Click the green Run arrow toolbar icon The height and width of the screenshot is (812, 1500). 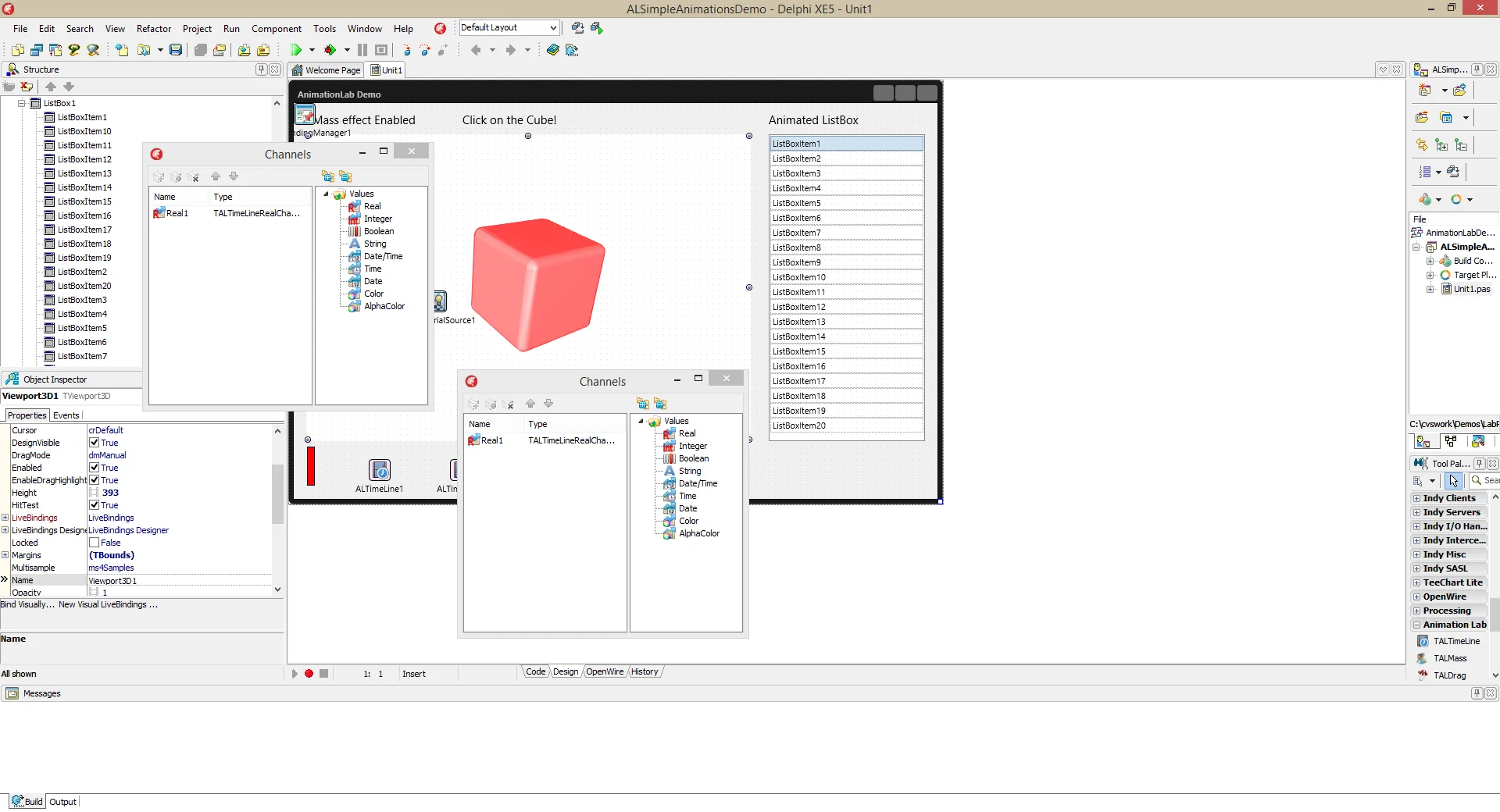click(x=296, y=50)
